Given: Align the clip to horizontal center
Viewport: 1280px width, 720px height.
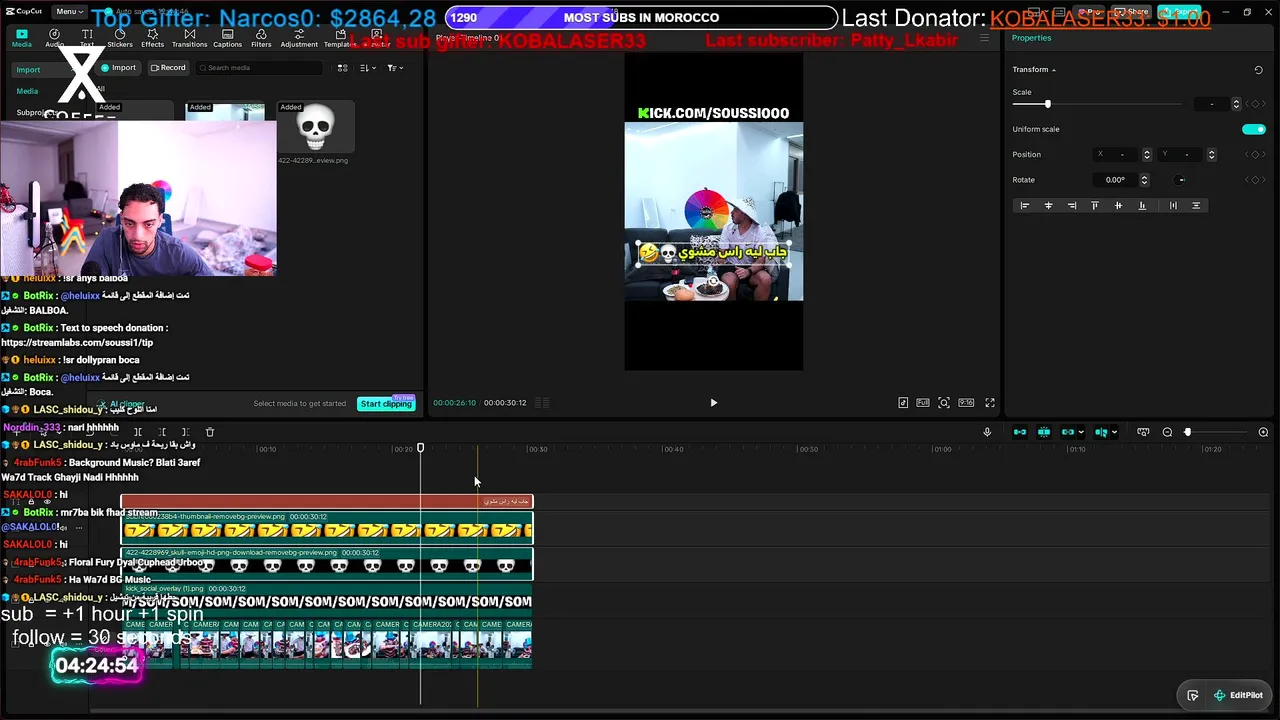Looking at the screenshot, I should pyautogui.click(x=1048, y=206).
